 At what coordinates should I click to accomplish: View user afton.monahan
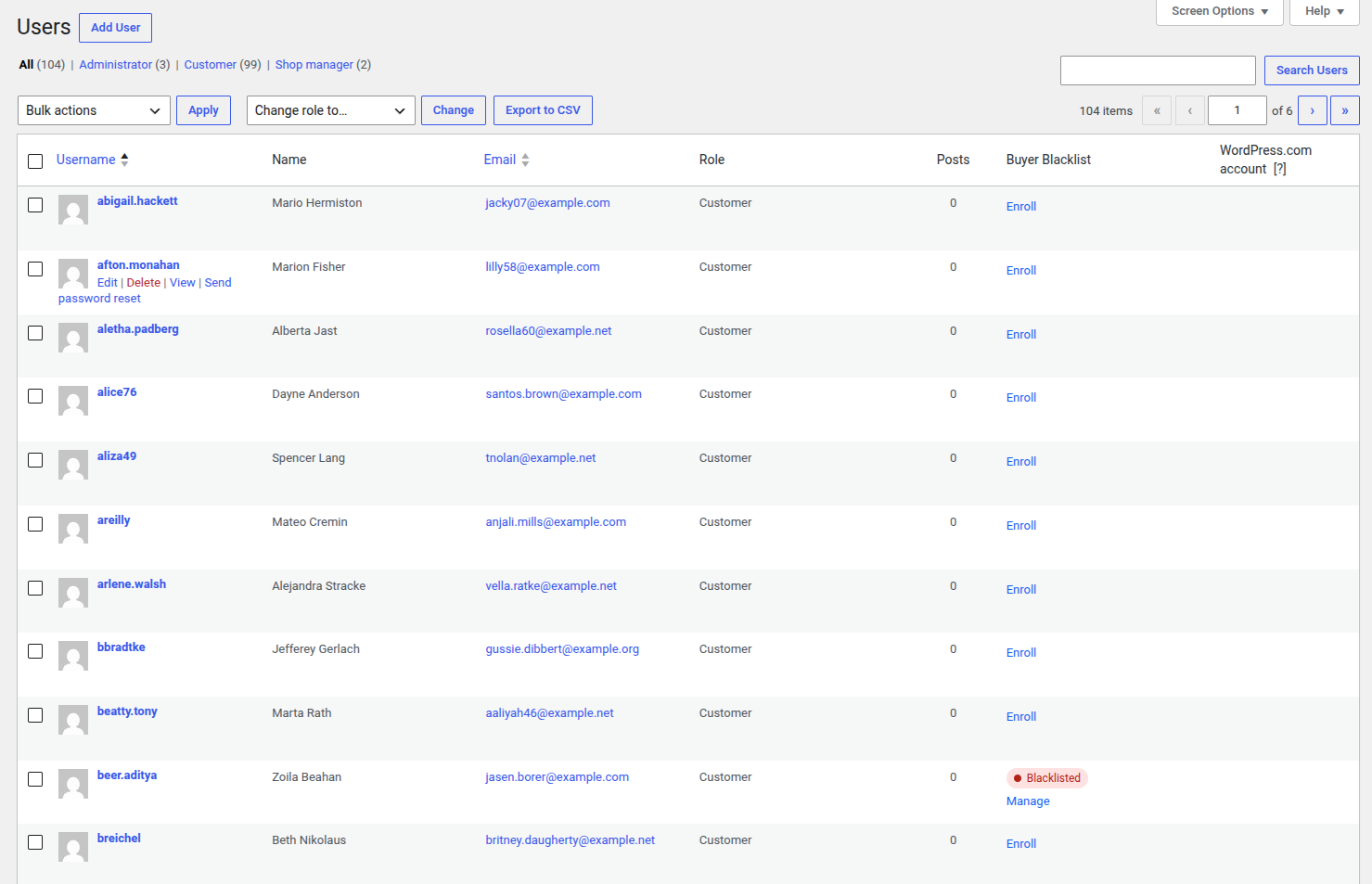pyautogui.click(x=183, y=282)
